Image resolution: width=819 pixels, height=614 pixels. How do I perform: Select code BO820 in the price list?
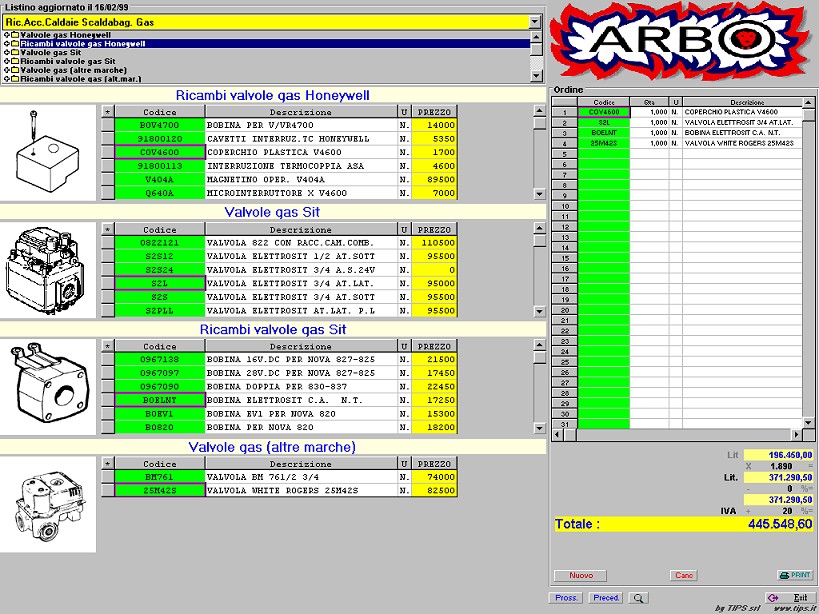coord(160,428)
